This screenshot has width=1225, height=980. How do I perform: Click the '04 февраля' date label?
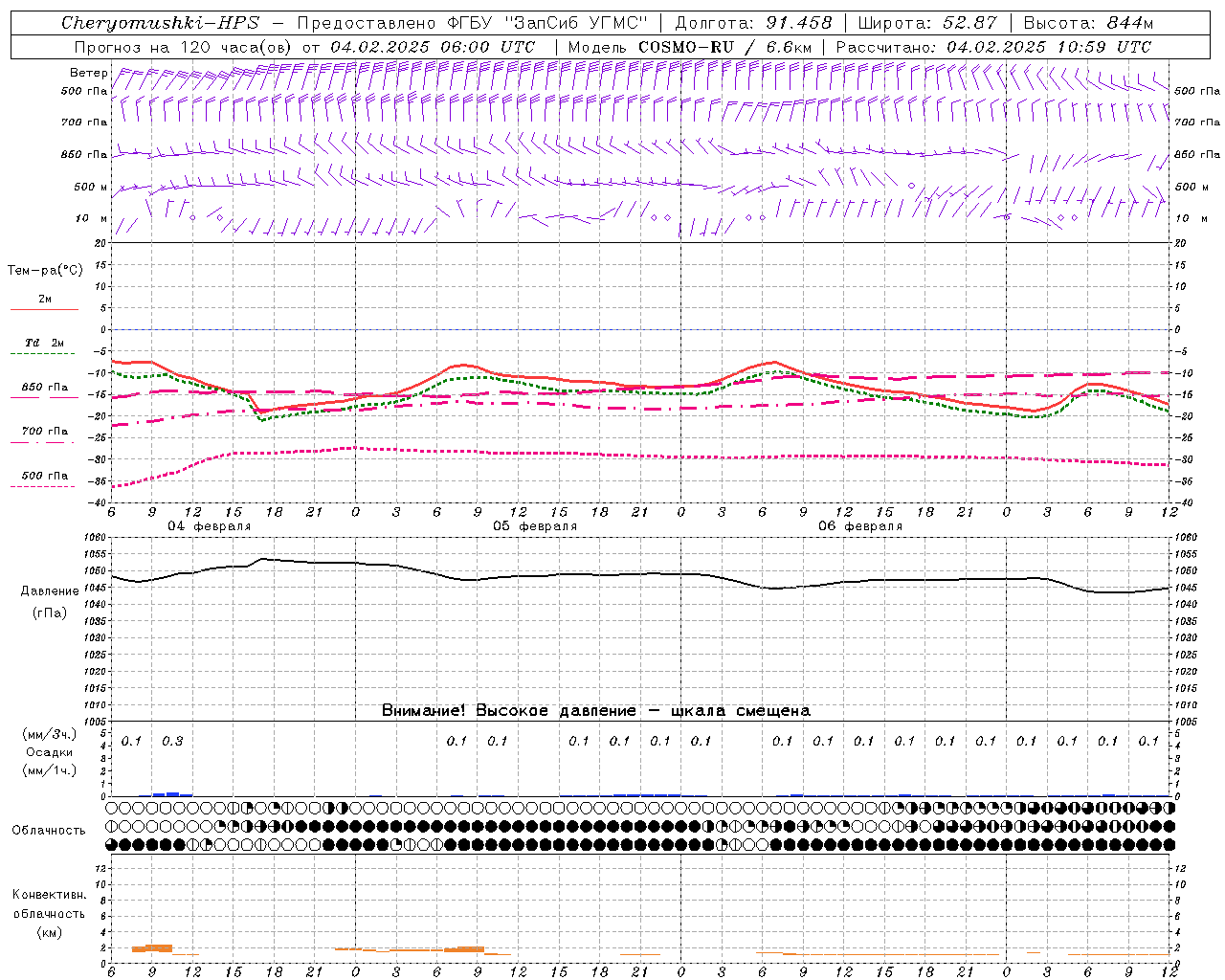pyautogui.click(x=210, y=526)
